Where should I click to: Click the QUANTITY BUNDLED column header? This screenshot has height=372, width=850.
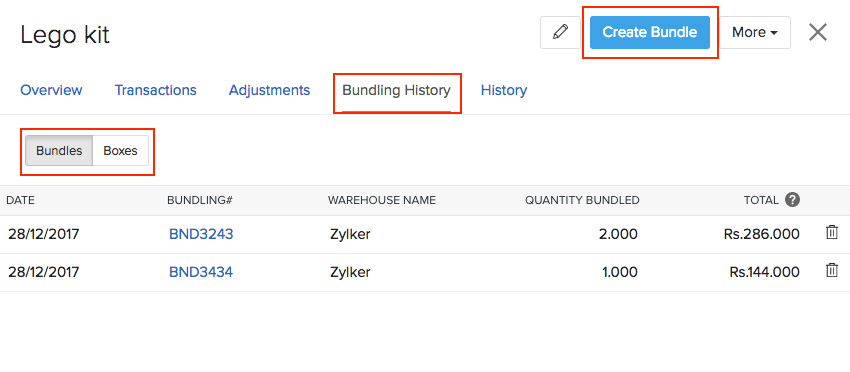(x=582, y=200)
